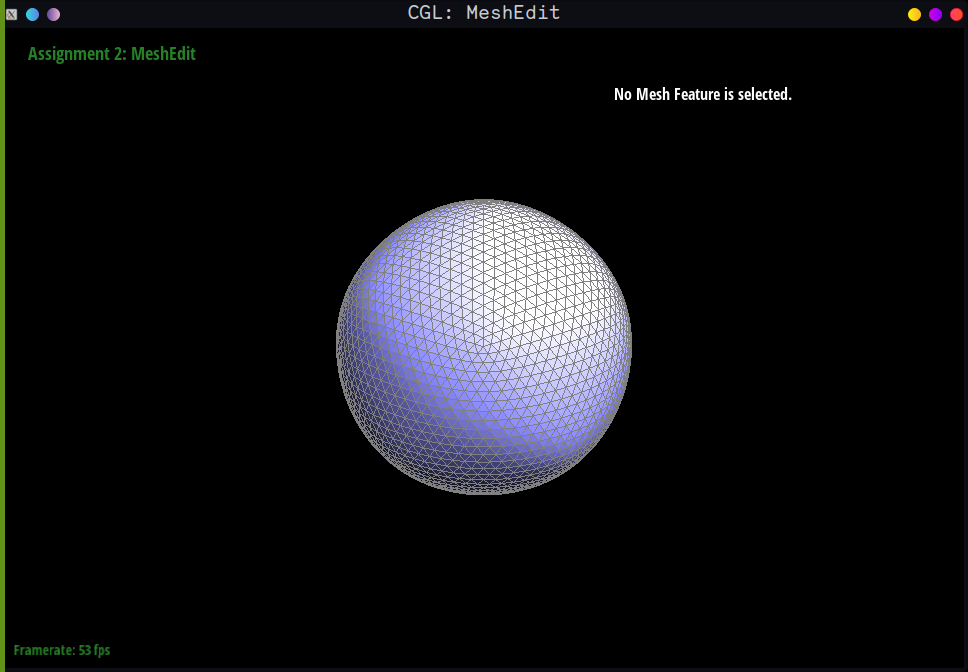Minimize window with the yellow circle button
This screenshot has width=968, height=672.
[914, 14]
